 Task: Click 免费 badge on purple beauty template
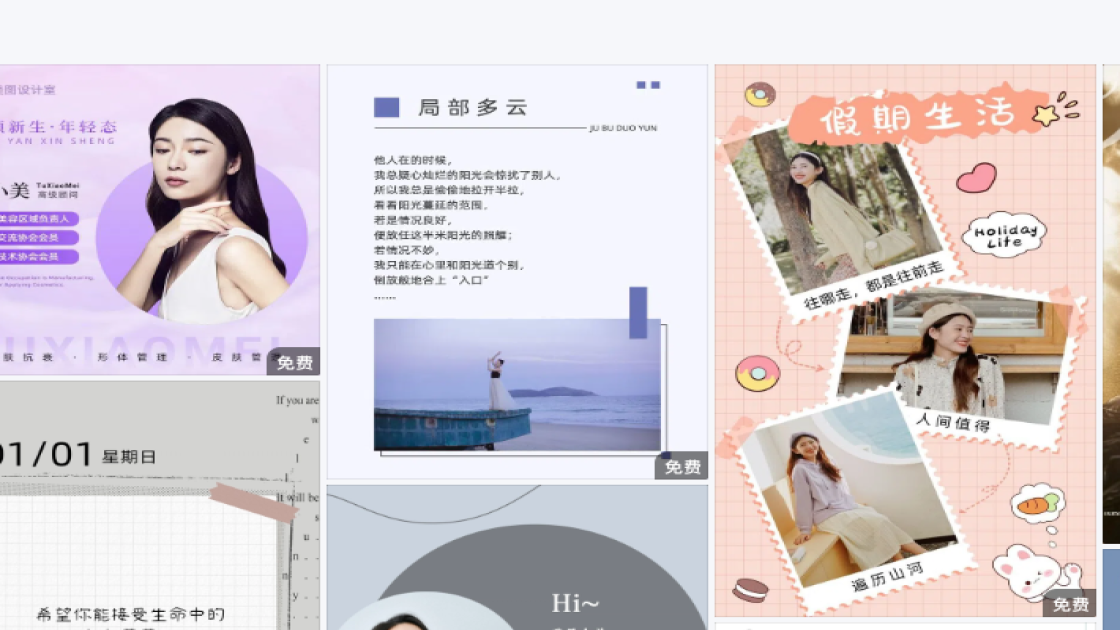(x=294, y=363)
